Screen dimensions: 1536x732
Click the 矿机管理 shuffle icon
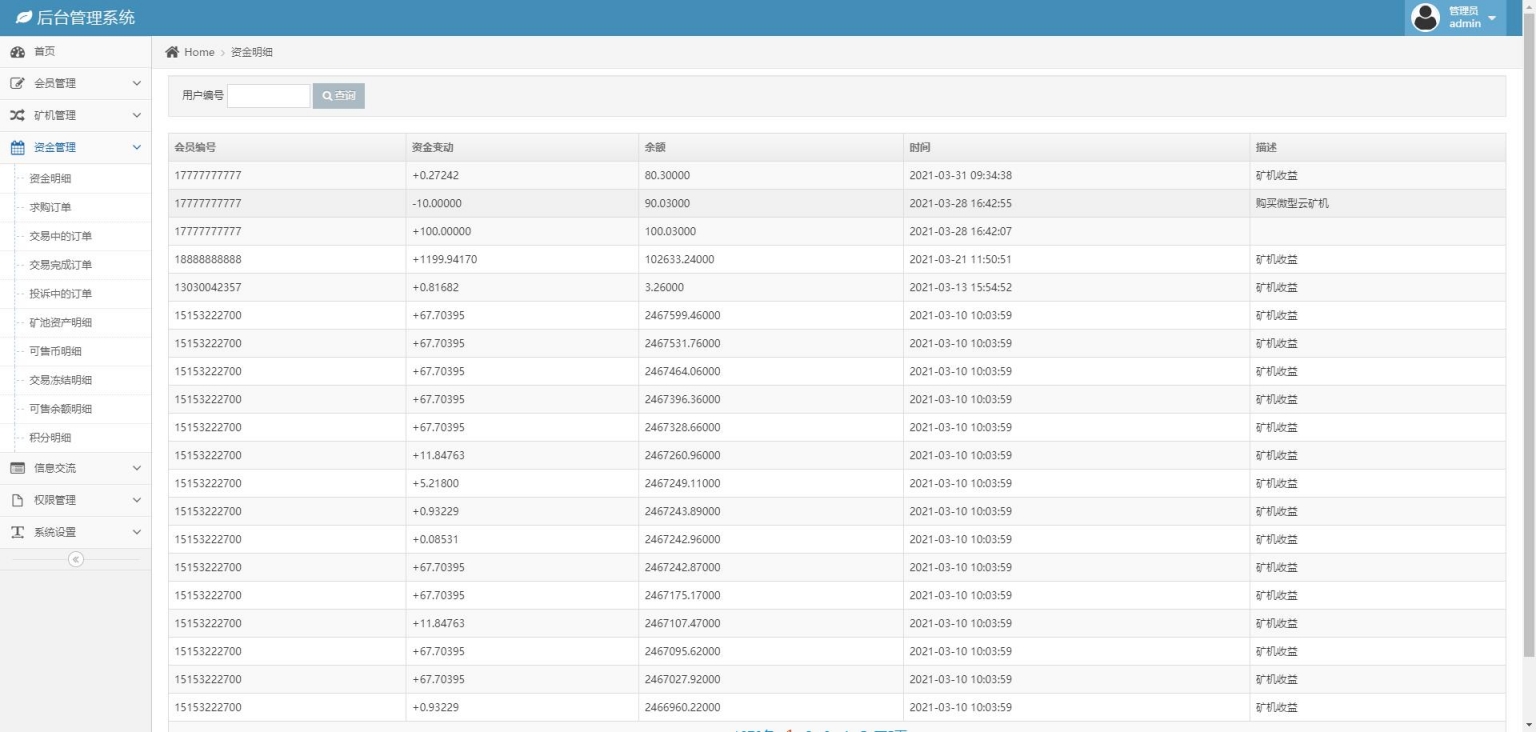17,115
